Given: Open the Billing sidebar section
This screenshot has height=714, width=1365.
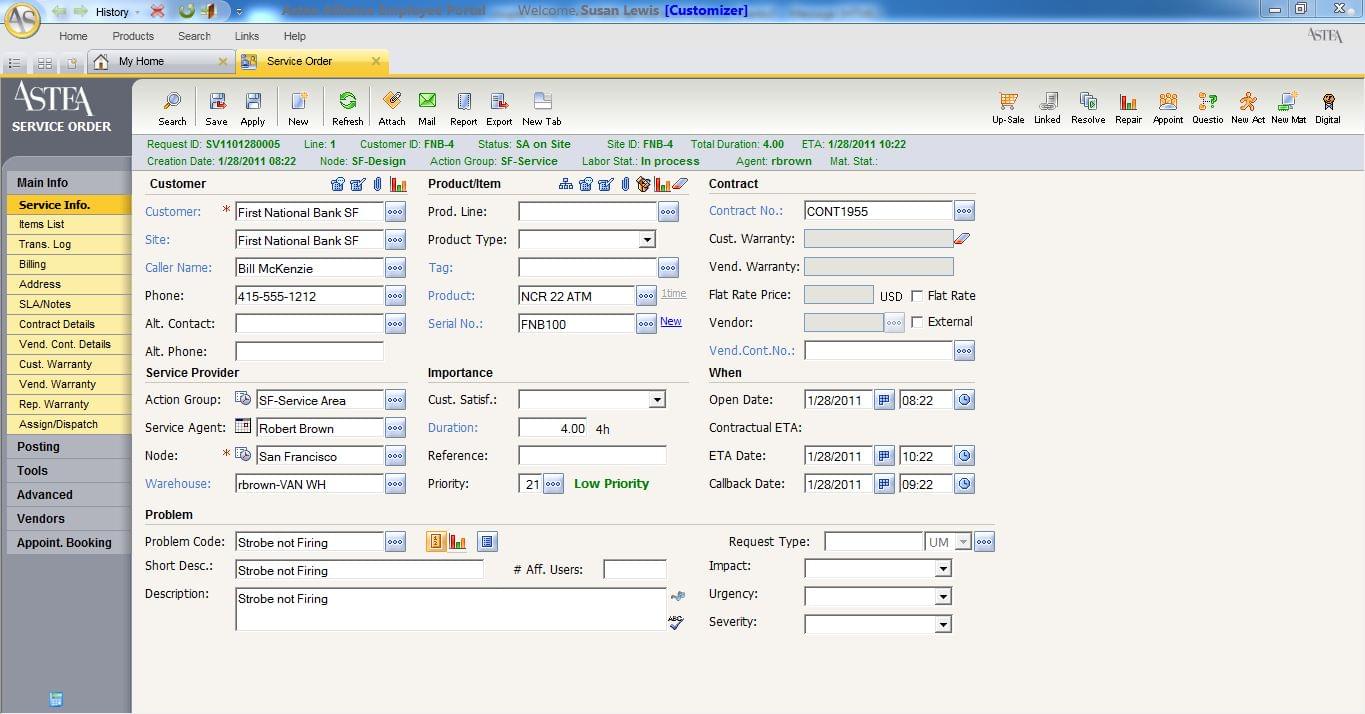Looking at the screenshot, I should (x=33, y=264).
